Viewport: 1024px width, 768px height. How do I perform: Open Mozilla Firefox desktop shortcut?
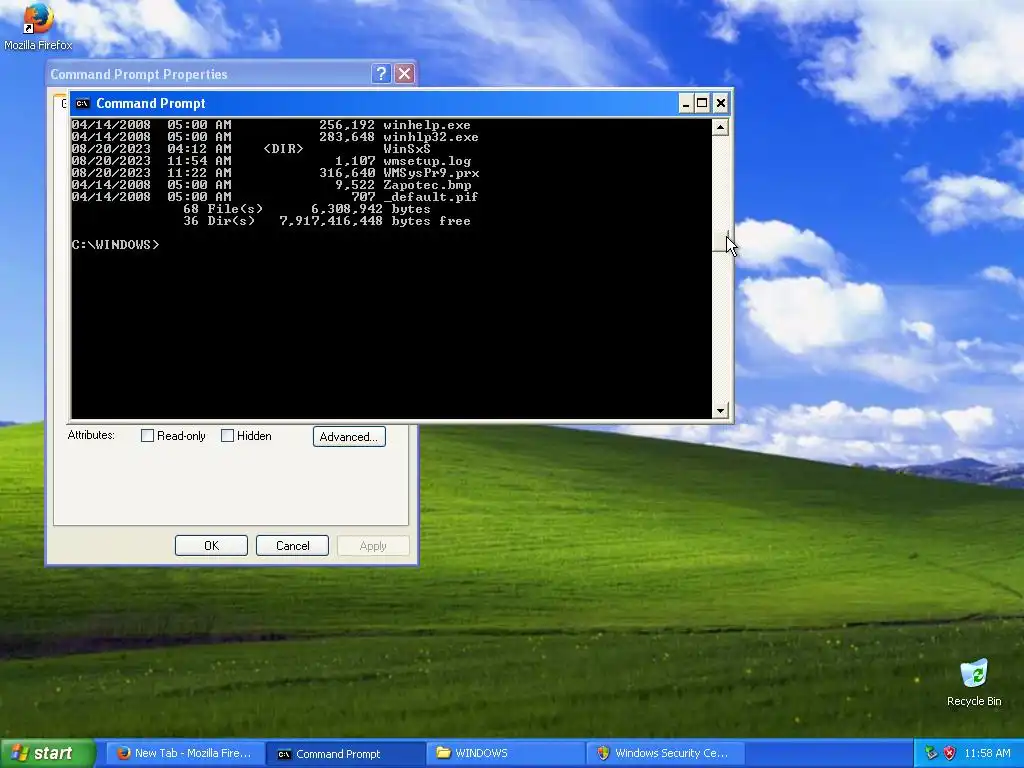[x=38, y=26]
